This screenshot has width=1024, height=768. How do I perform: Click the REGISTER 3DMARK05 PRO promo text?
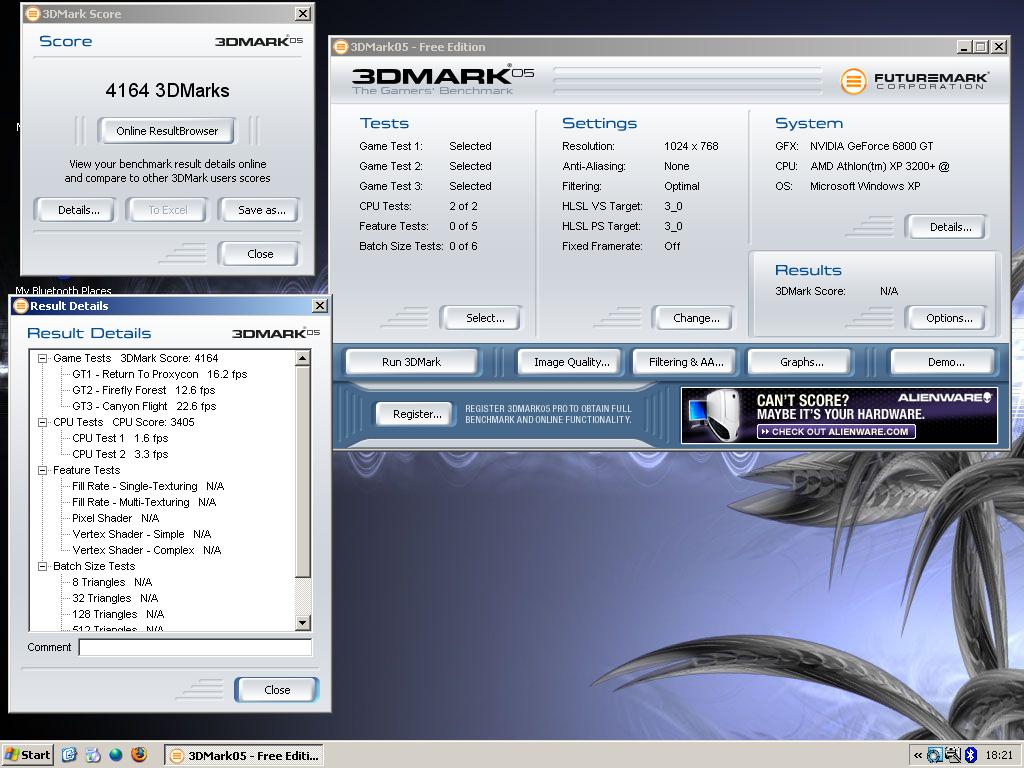click(548, 414)
